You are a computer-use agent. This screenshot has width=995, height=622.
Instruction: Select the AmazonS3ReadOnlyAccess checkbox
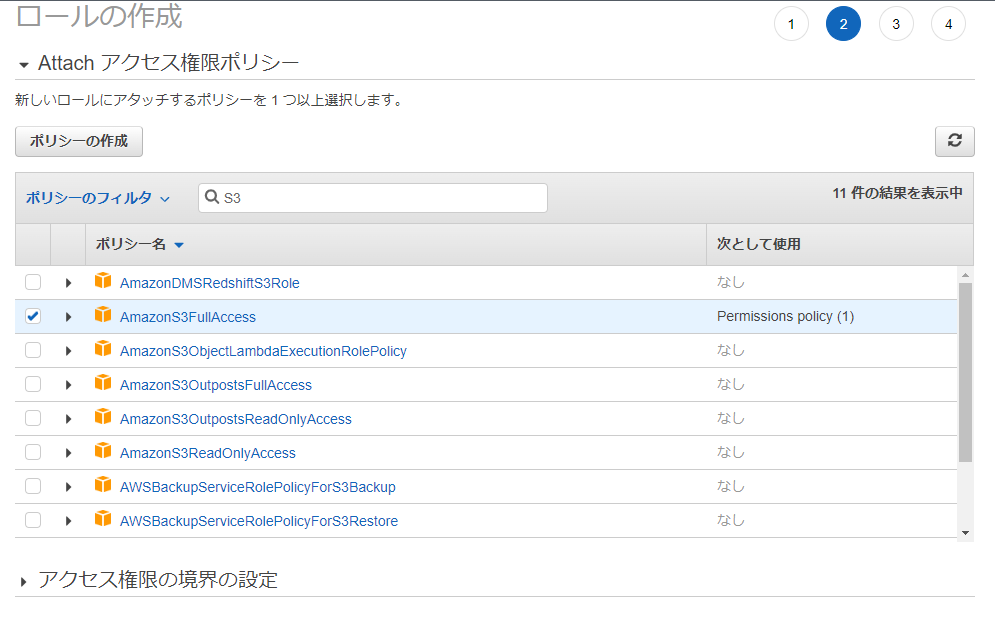(x=33, y=452)
